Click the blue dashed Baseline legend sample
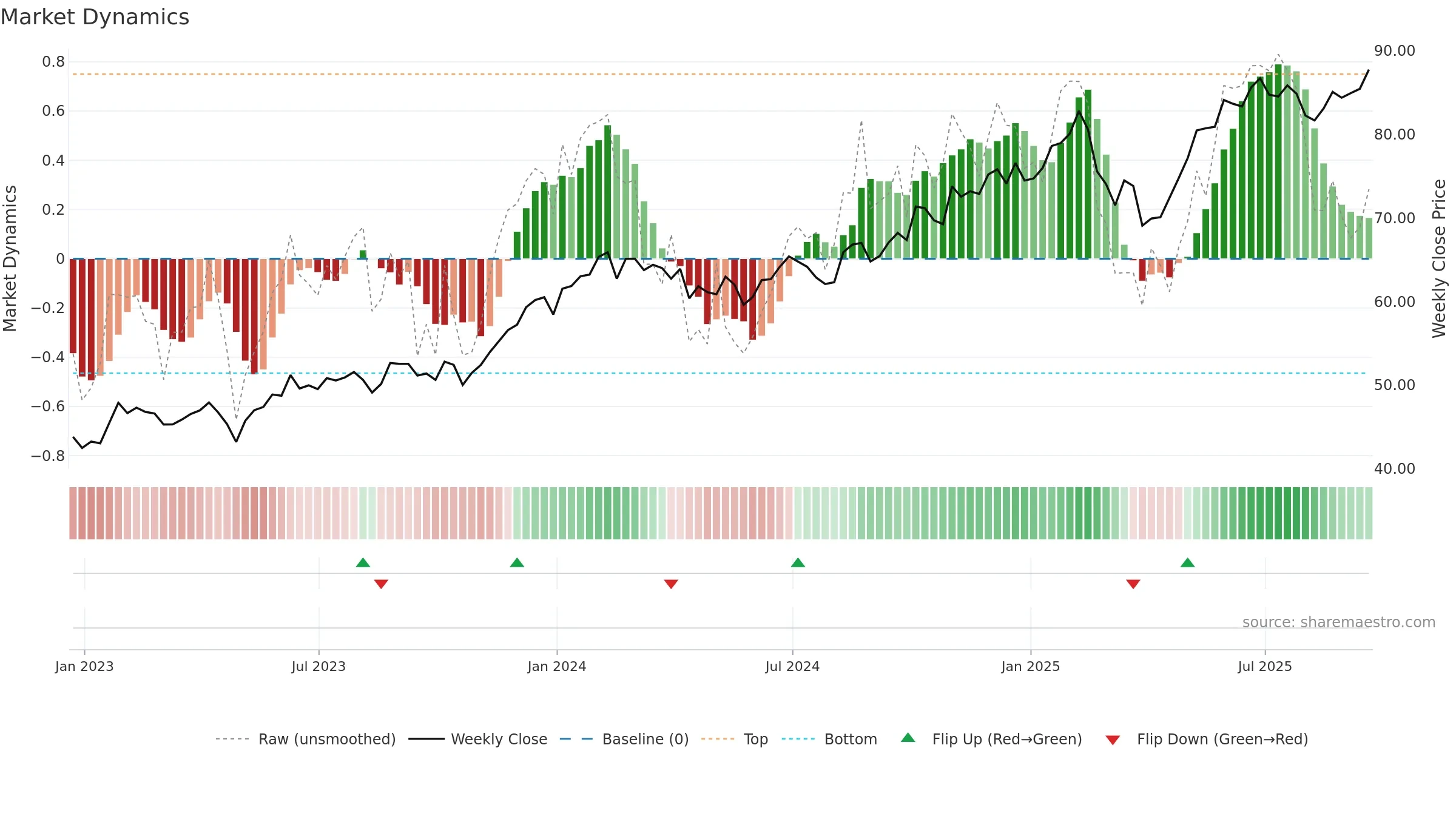This screenshot has width=1456, height=819. [576, 739]
